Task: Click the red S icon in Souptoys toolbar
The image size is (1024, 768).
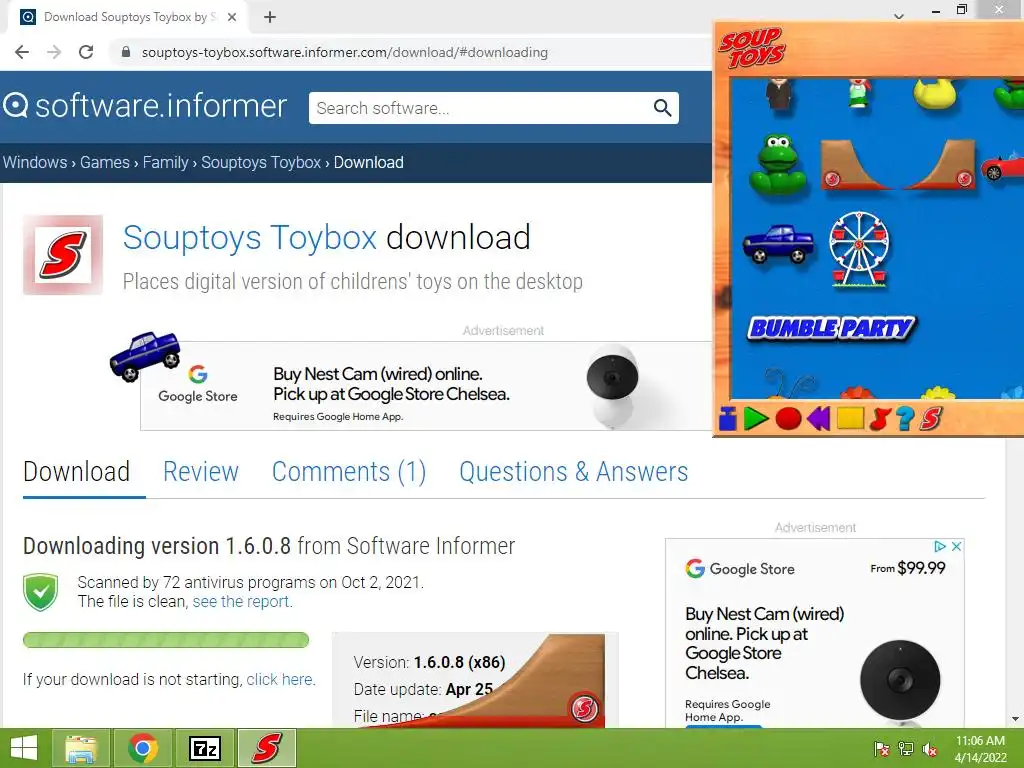Action: [931, 419]
